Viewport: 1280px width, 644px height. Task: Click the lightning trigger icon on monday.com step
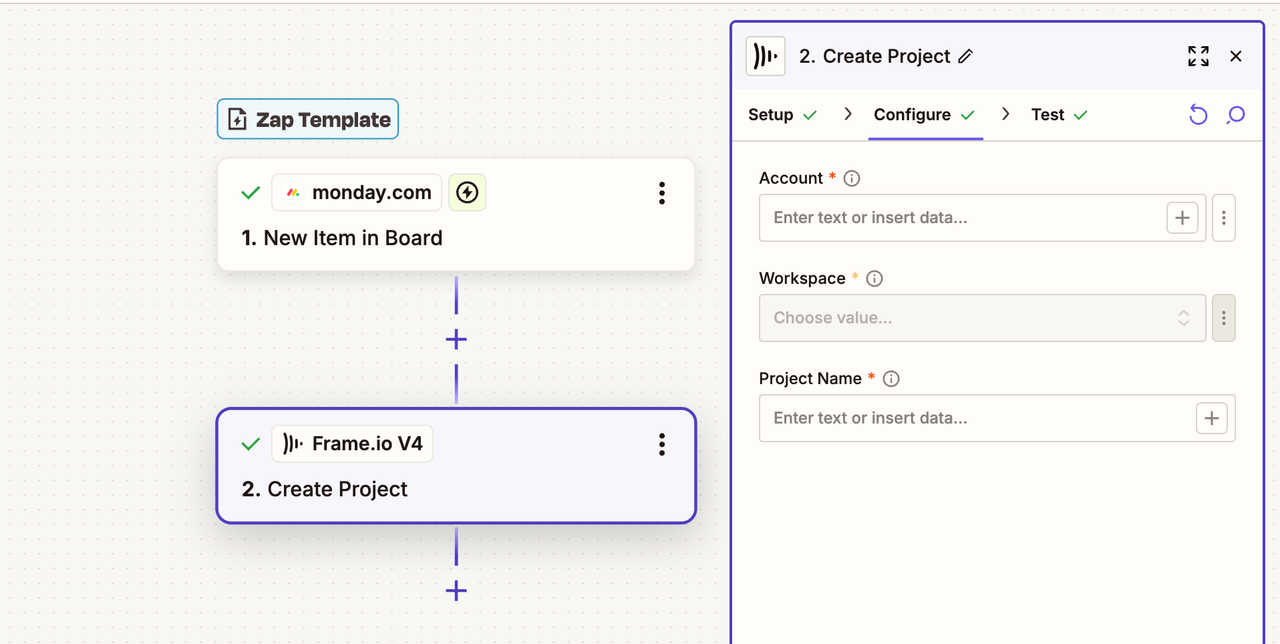(467, 192)
